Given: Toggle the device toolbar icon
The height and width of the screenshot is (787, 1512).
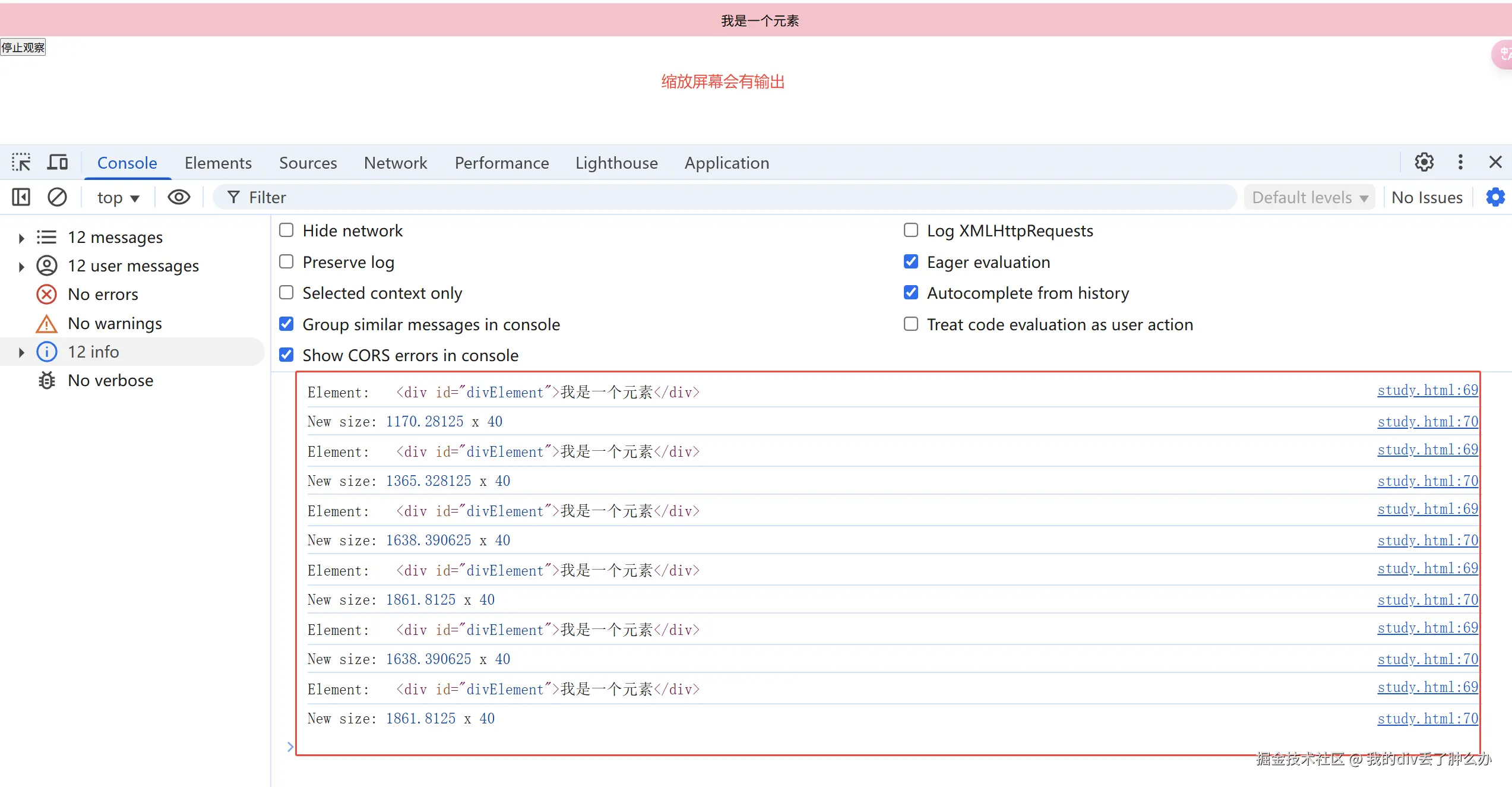Looking at the screenshot, I should (58, 162).
